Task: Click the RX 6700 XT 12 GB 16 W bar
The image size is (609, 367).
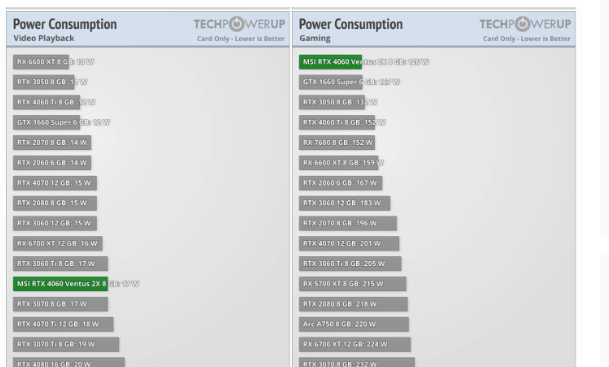Action: pyautogui.click(x=57, y=244)
